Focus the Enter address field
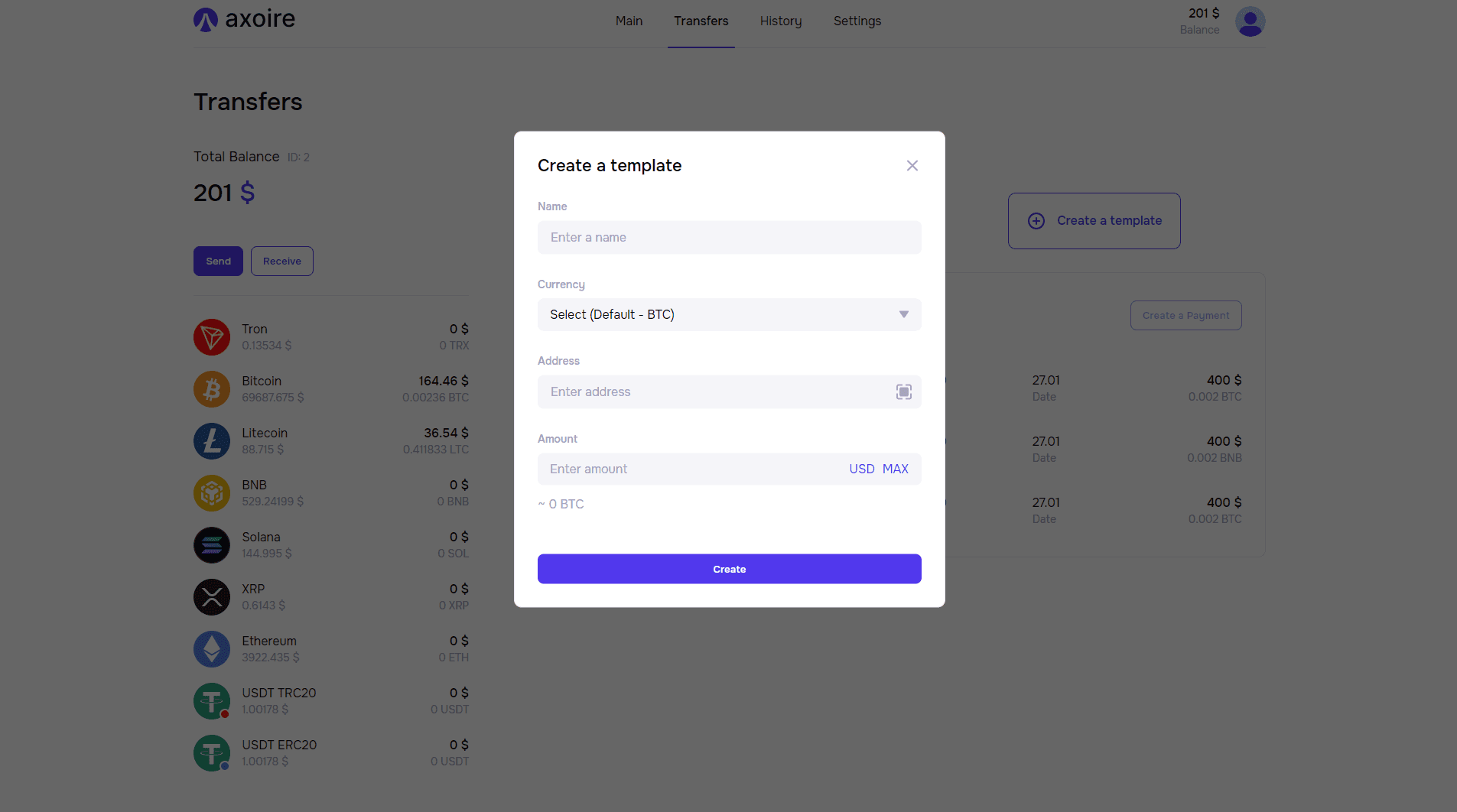Viewport: 1457px width, 812px height. click(x=729, y=392)
